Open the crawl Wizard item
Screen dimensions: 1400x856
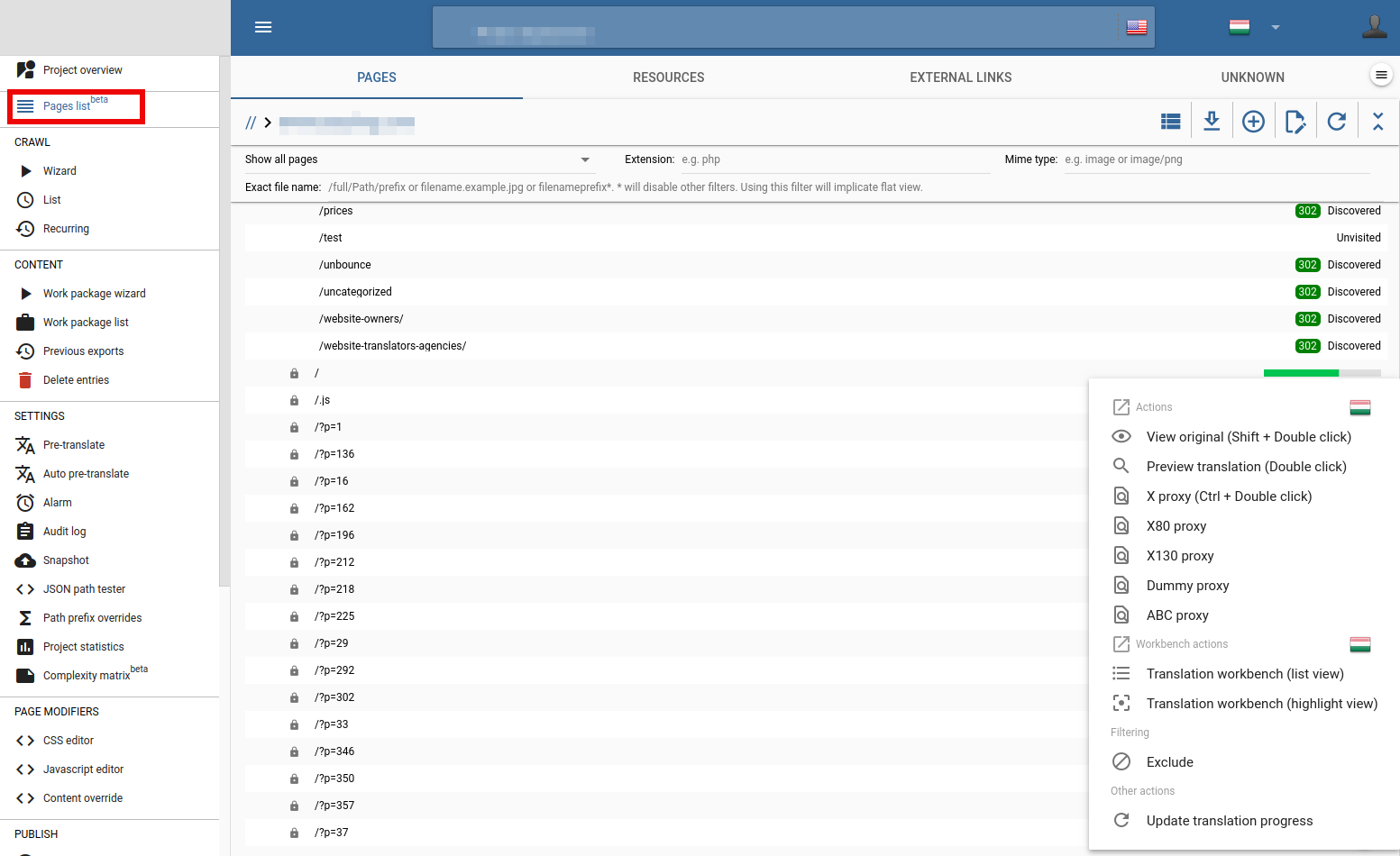pyautogui.click(x=59, y=171)
